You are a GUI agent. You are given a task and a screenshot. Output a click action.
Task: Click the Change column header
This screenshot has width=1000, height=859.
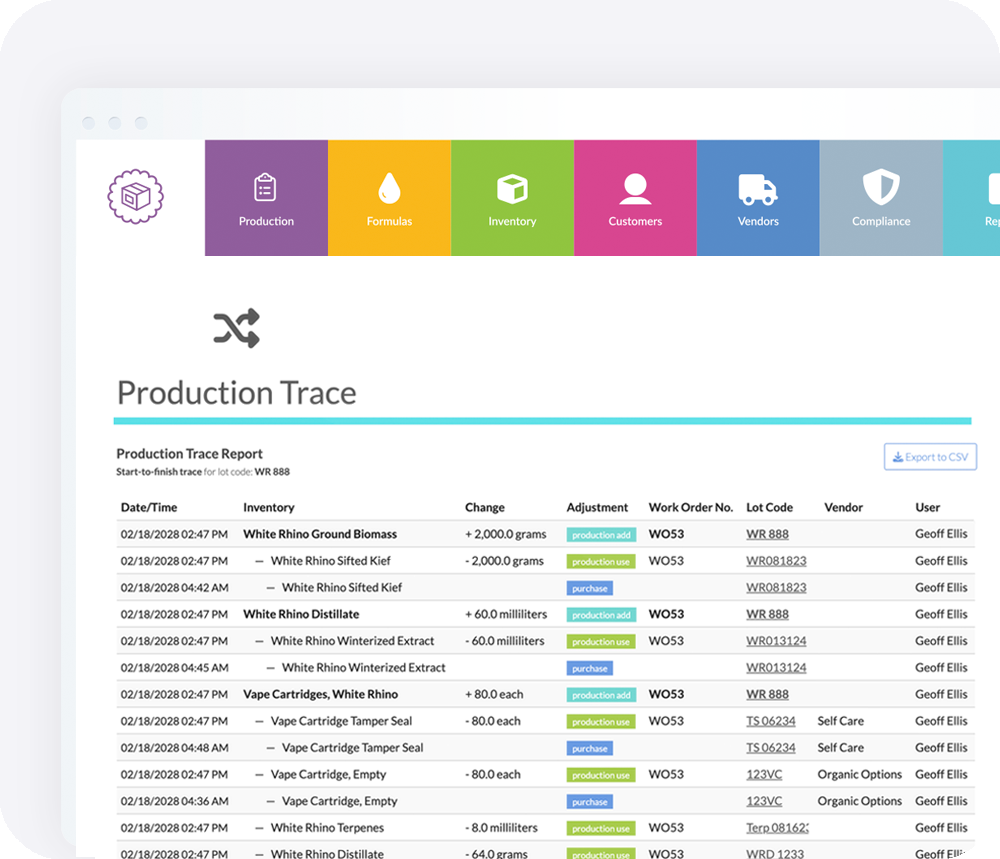(x=485, y=508)
